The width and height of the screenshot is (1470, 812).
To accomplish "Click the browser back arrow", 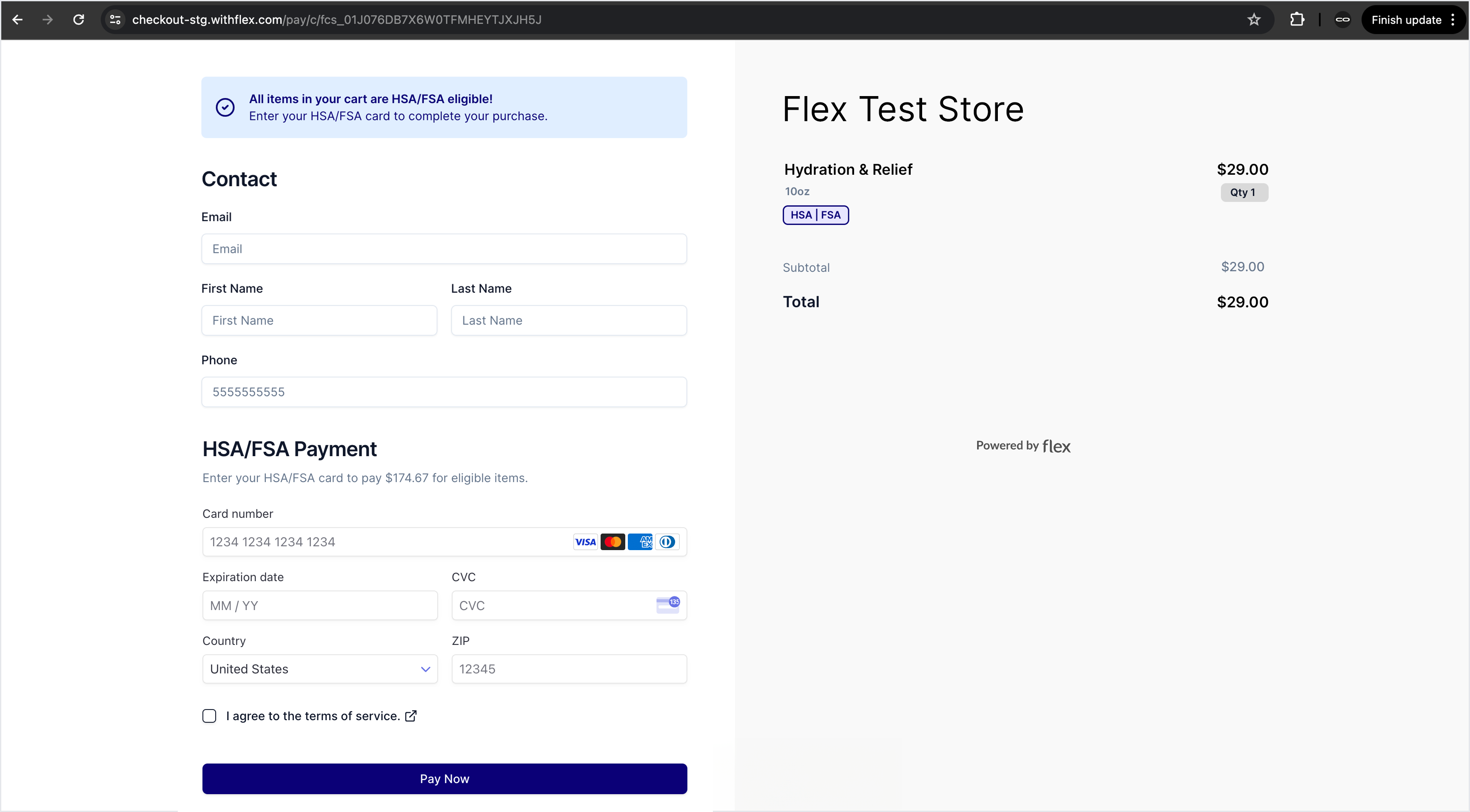I will point(17,20).
